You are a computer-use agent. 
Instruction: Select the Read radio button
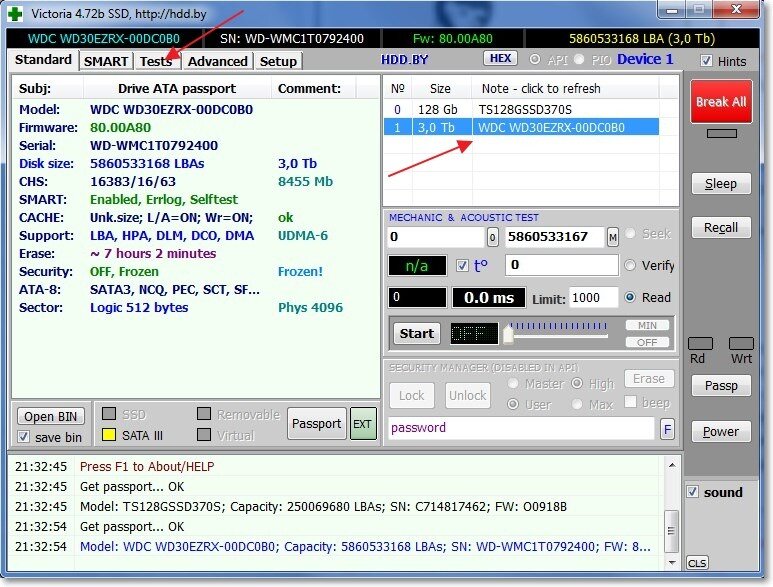coord(630,297)
